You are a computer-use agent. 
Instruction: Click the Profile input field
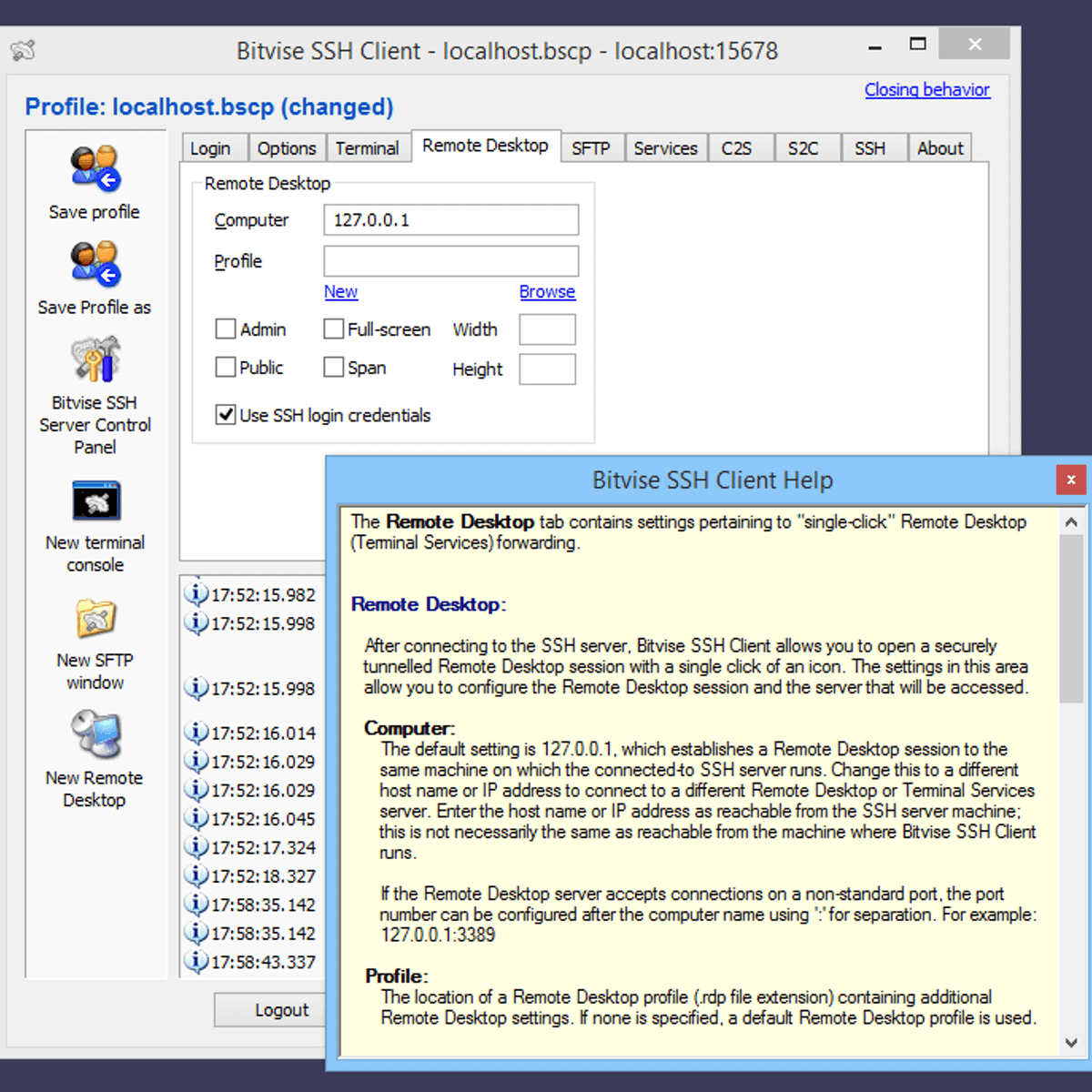[451, 261]
